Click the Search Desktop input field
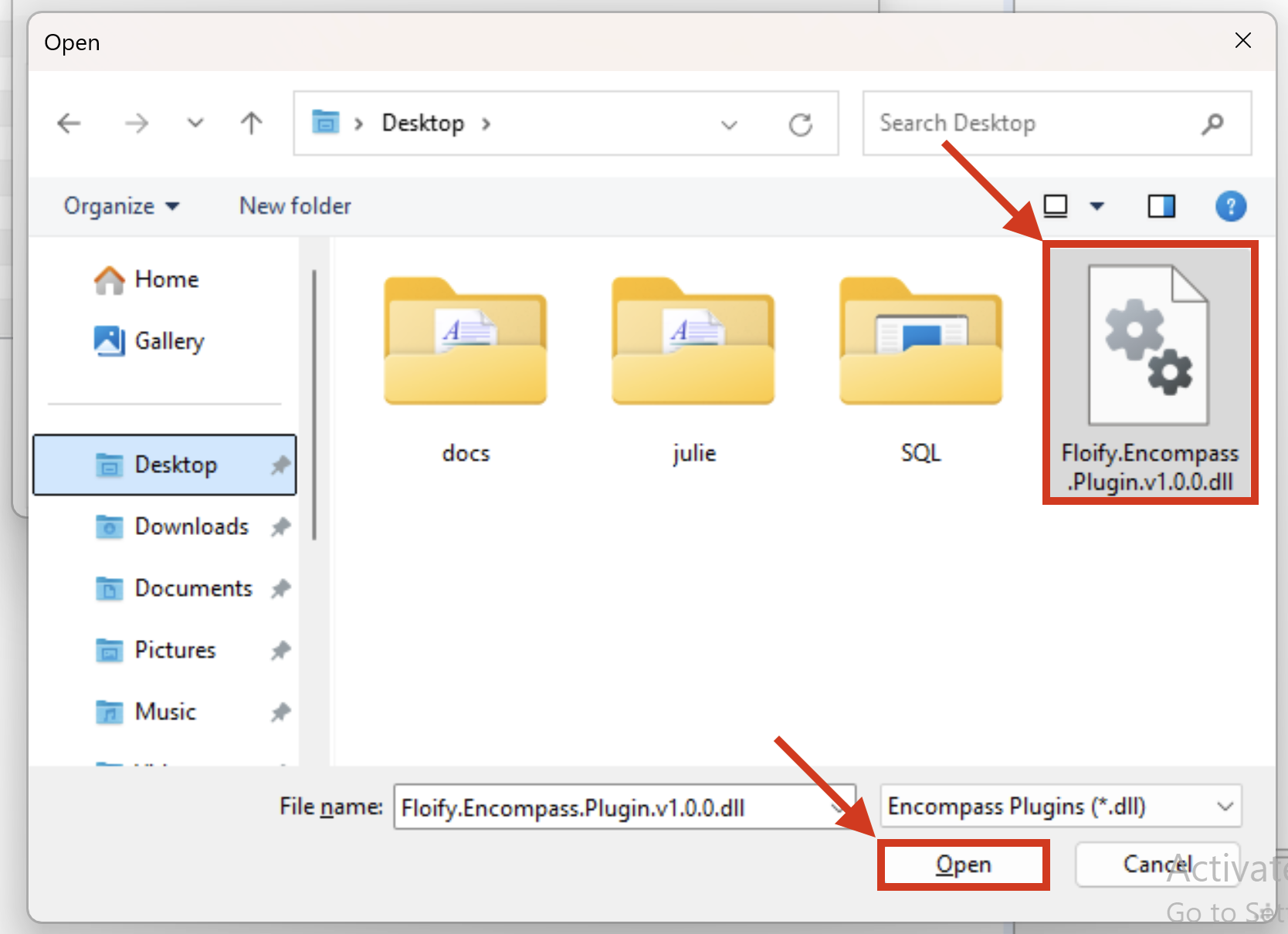Viewport: 1288px width, 934px height. click(1035, 124)
